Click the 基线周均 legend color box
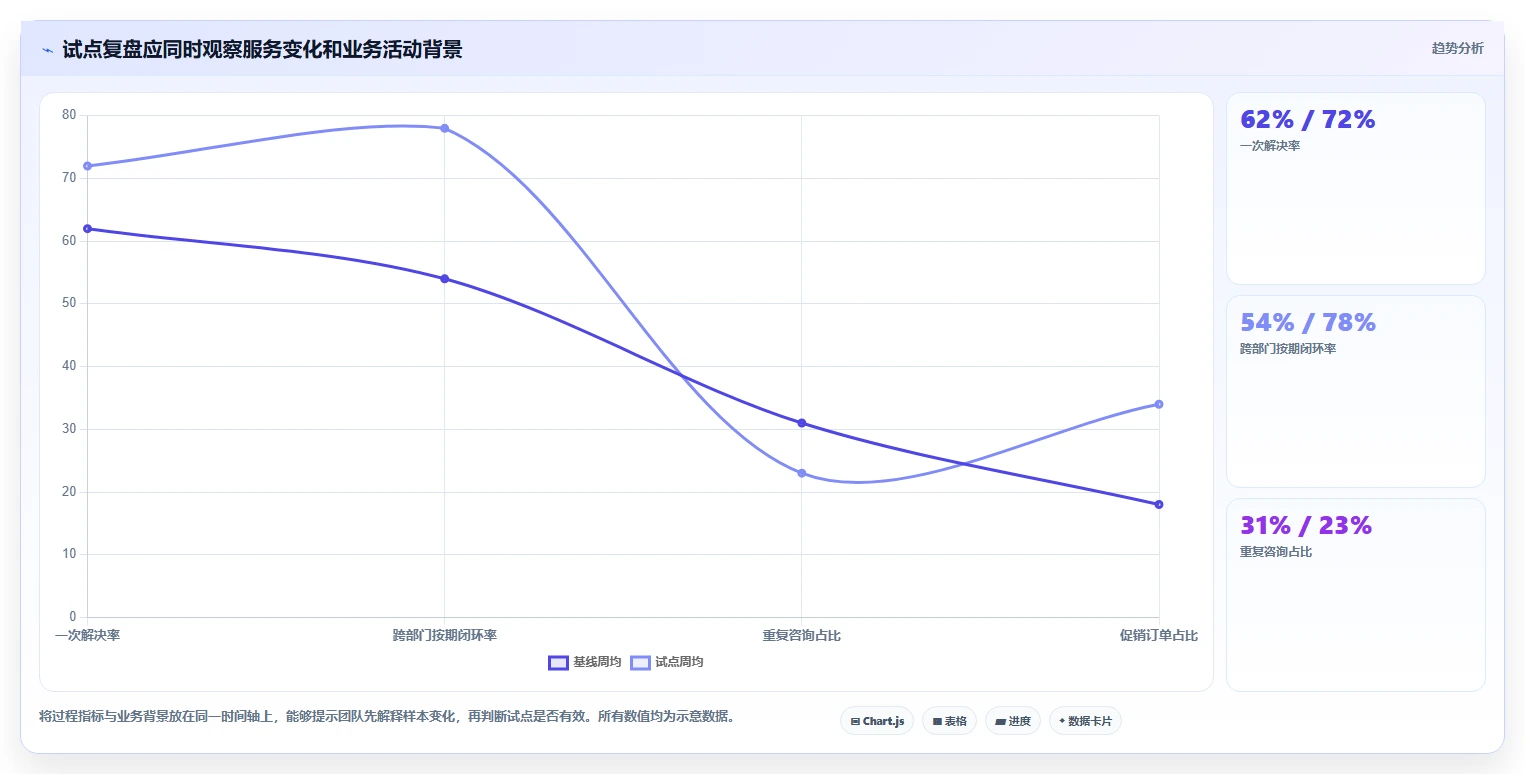 point(558,662)
